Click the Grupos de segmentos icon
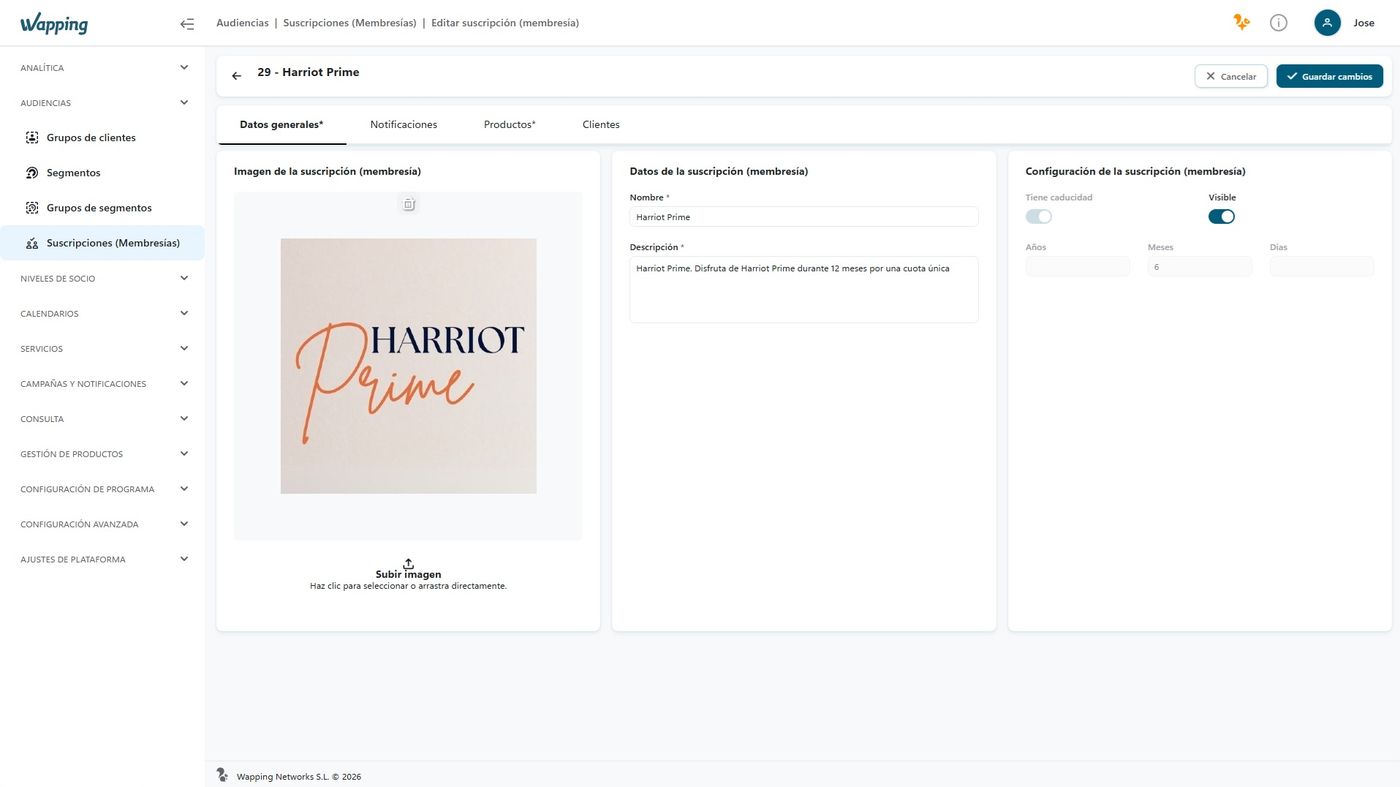Viewport: 1400px width, 787px height. [x=32, y=208]
